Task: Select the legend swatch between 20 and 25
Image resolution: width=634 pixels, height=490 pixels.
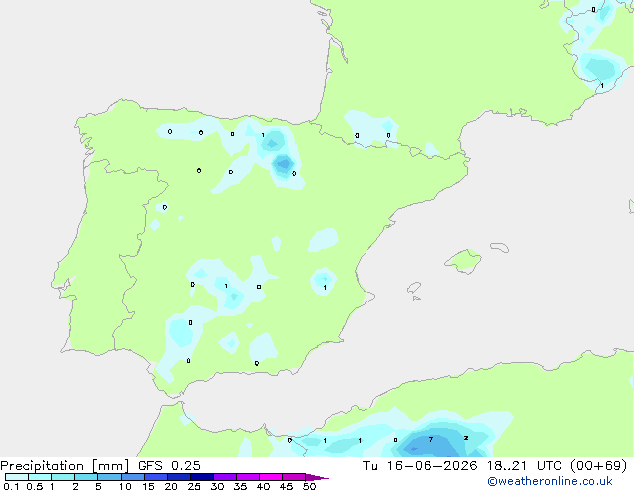Action: 179,477
